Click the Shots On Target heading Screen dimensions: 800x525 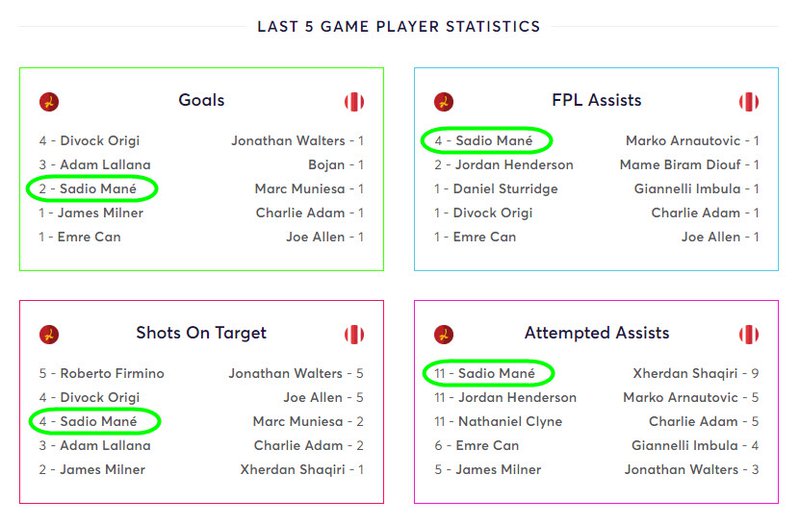[x=202, y=333]
